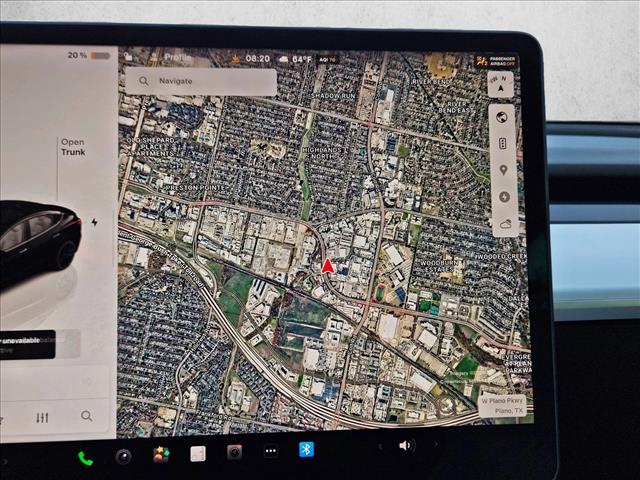Open all apps with three-dots launcher

click(270, 451)
